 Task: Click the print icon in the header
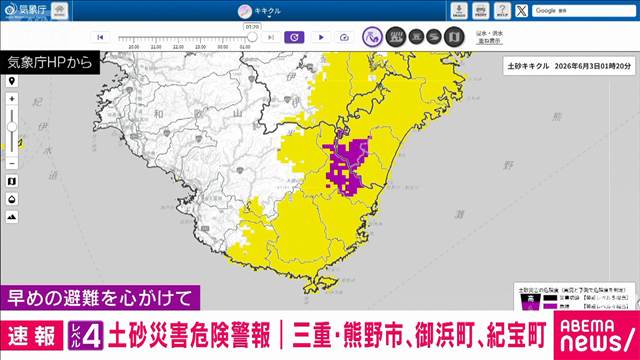(481, 11)
